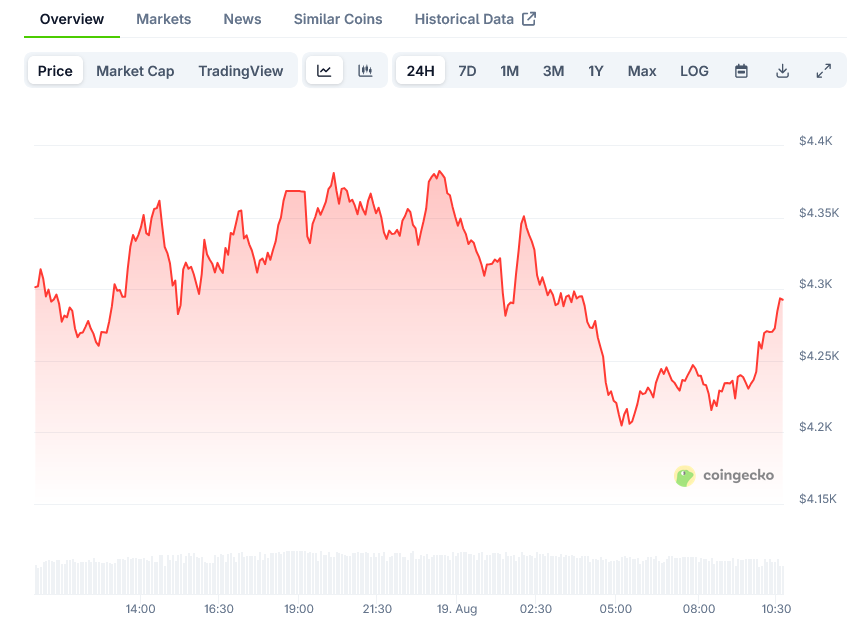
Task: Open the Markets tab
Action: 163,19
